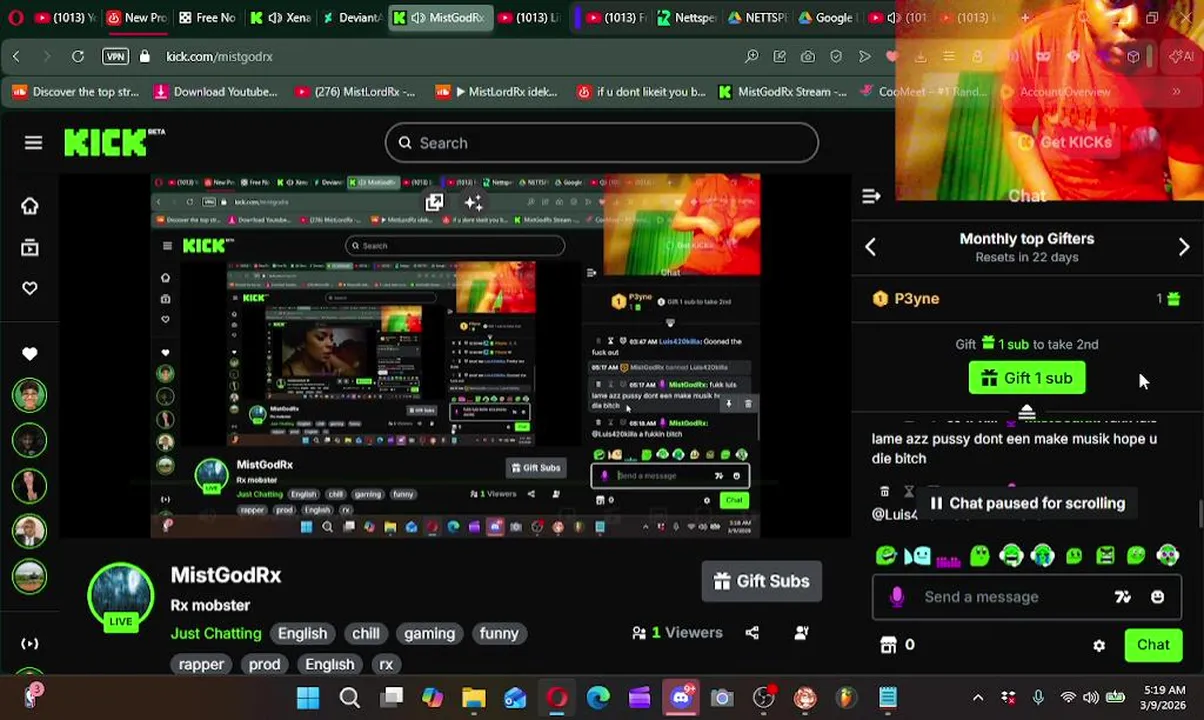The width and height of the screenshot is (1204, 720).
Task: Open File Explorer from taskbar
Action: [474, 697]
